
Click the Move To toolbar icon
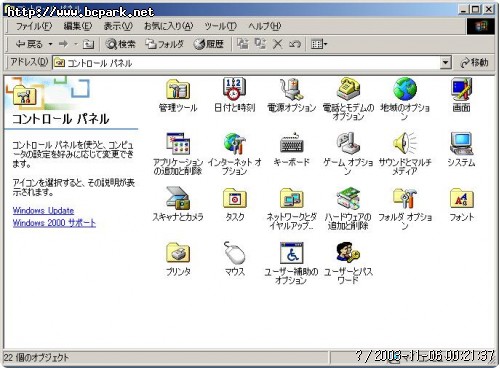point(243,44)
